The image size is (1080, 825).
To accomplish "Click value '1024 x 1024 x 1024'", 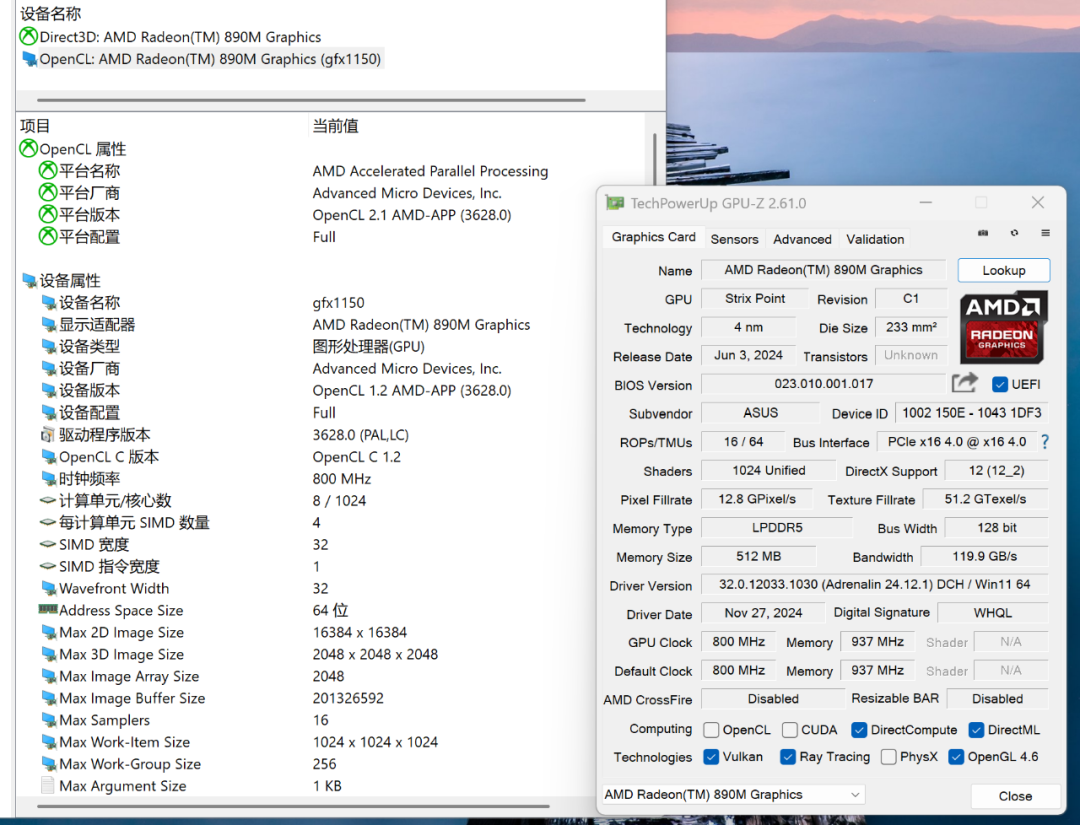I will point(375,742).
